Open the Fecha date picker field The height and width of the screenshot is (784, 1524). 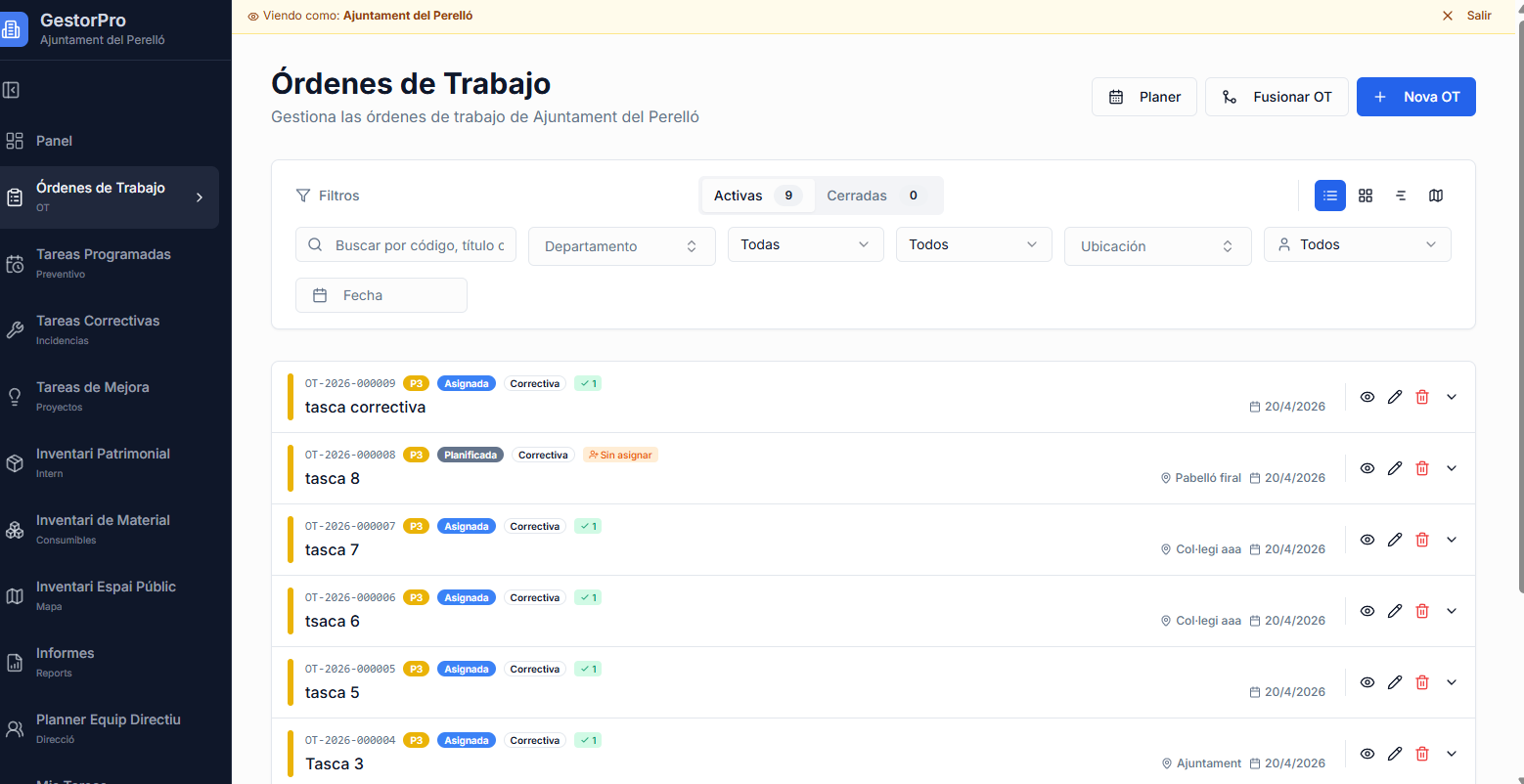381,295
